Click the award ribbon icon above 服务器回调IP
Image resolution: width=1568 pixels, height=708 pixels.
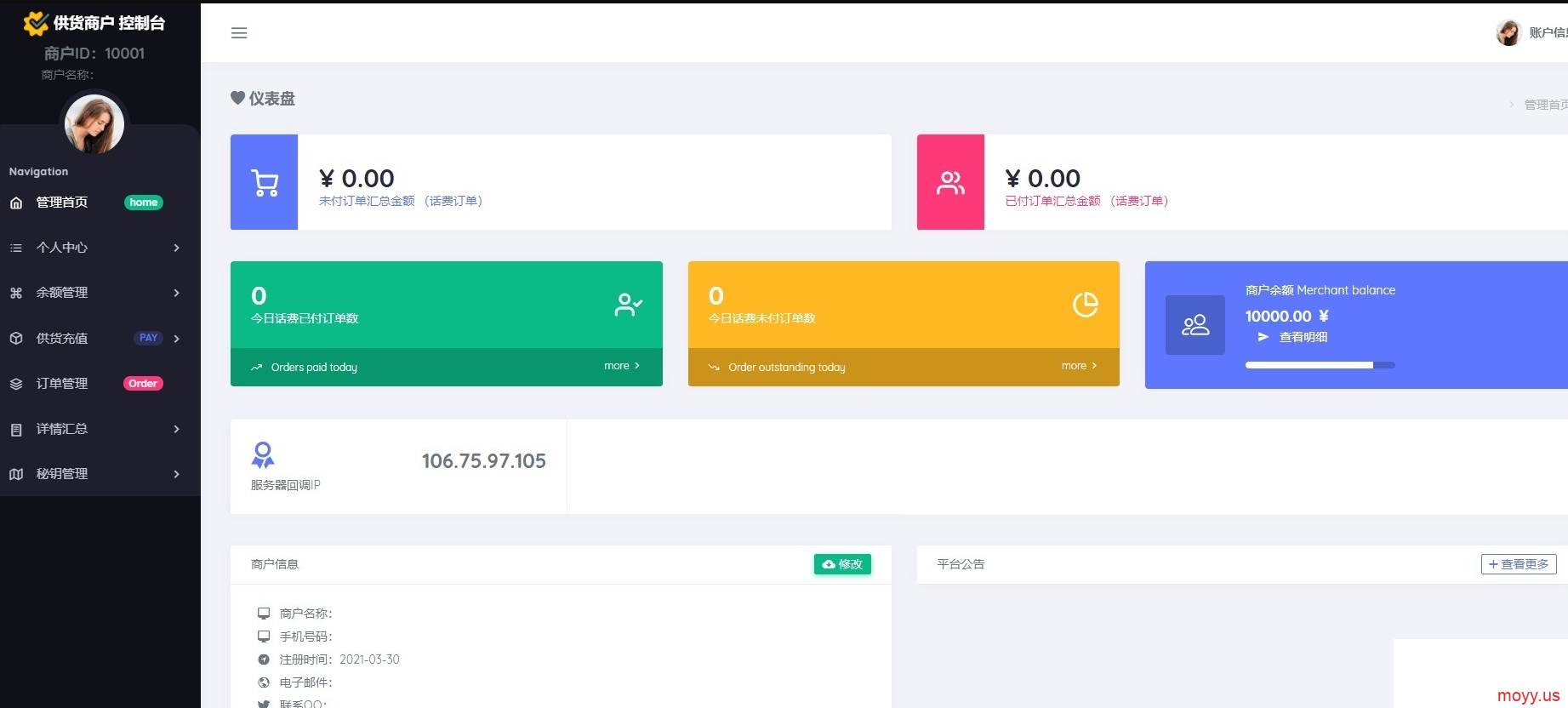(x=263, y=454)
